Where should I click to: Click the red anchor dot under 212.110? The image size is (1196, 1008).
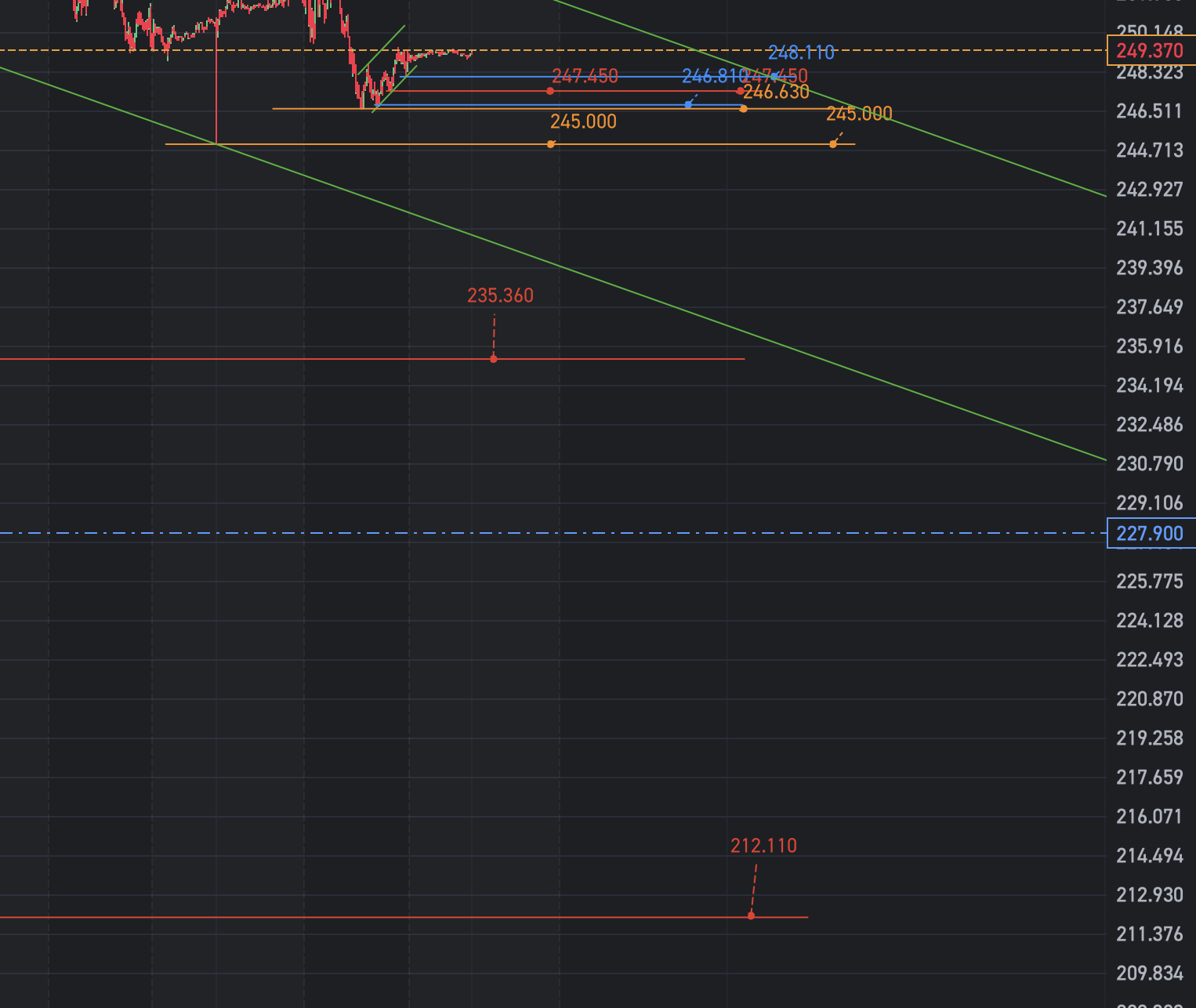(x=751, y=916)
